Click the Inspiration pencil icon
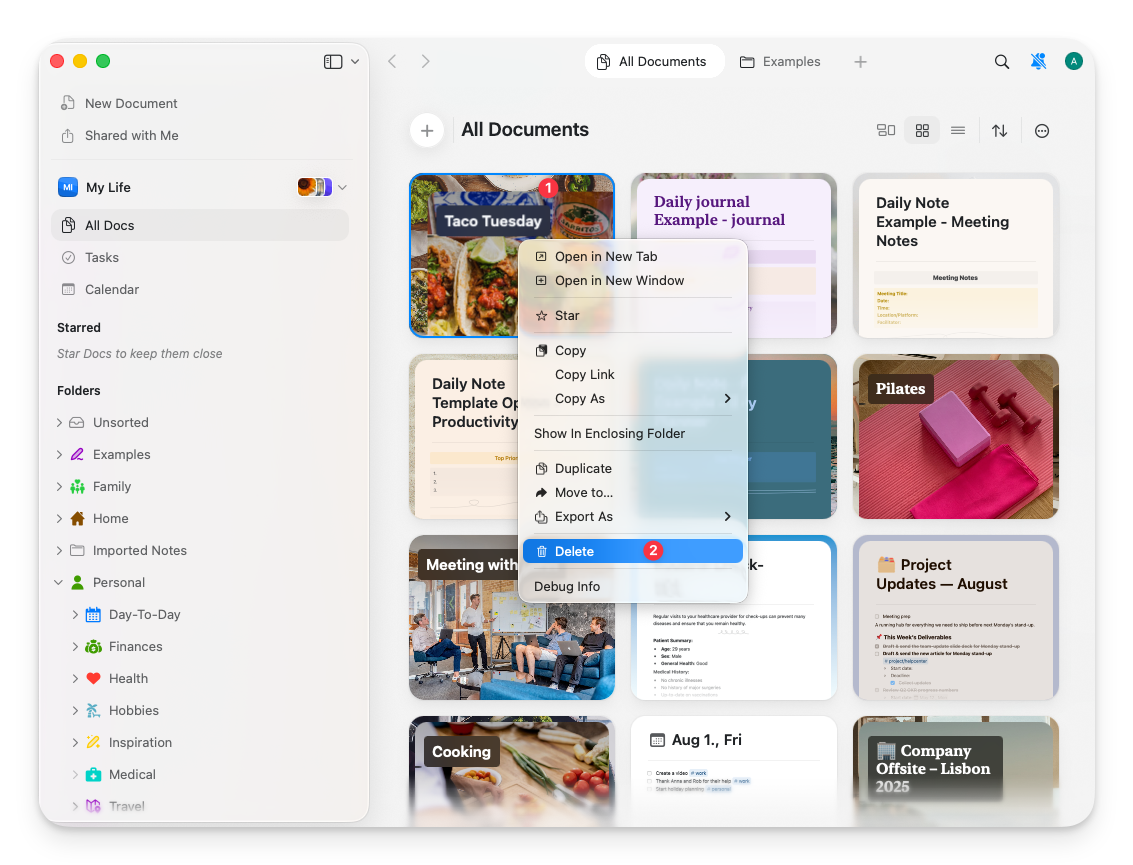 (93, 742)
